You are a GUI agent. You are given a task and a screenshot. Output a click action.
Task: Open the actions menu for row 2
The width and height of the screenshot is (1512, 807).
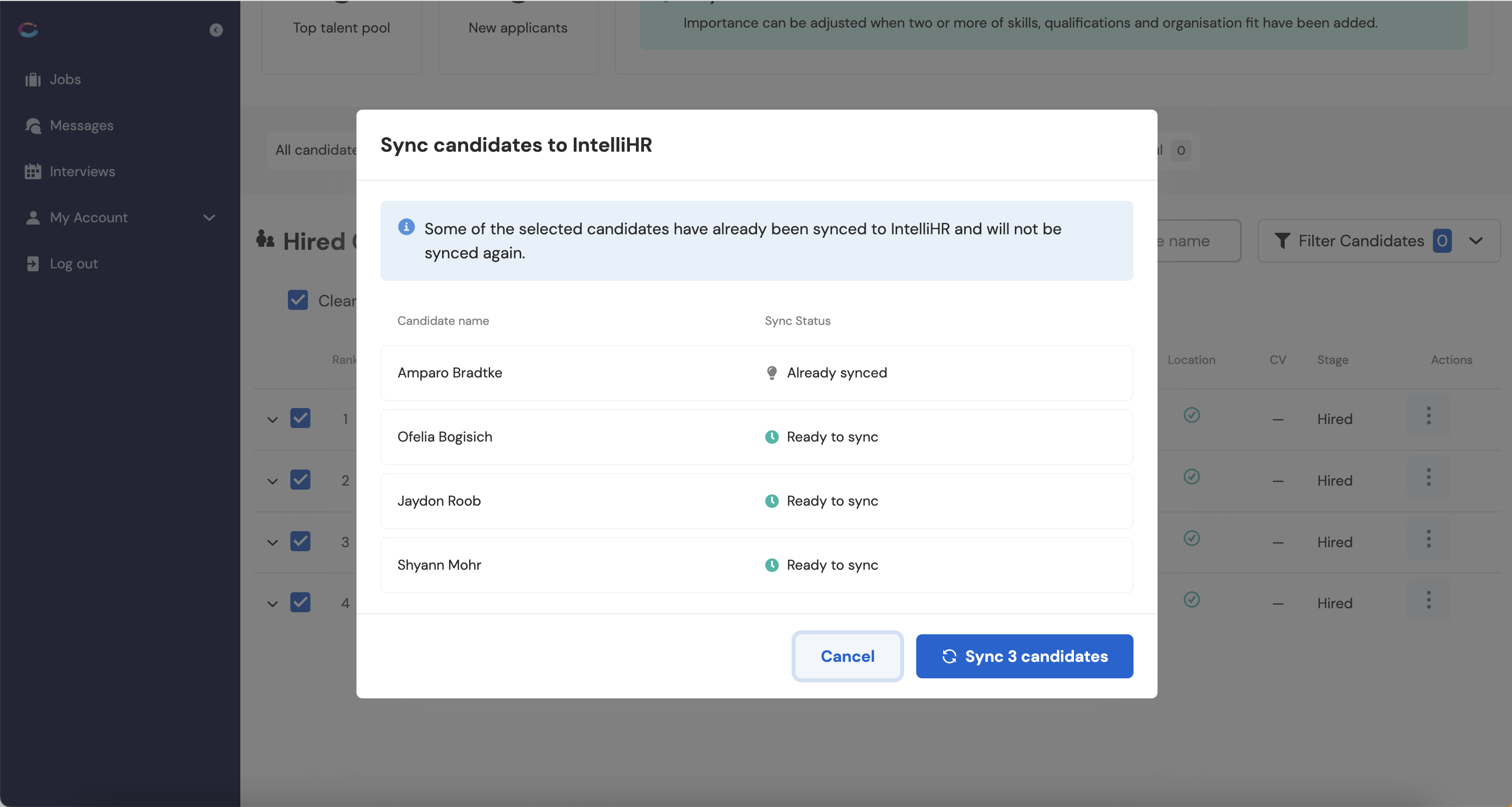point(1429,477)
